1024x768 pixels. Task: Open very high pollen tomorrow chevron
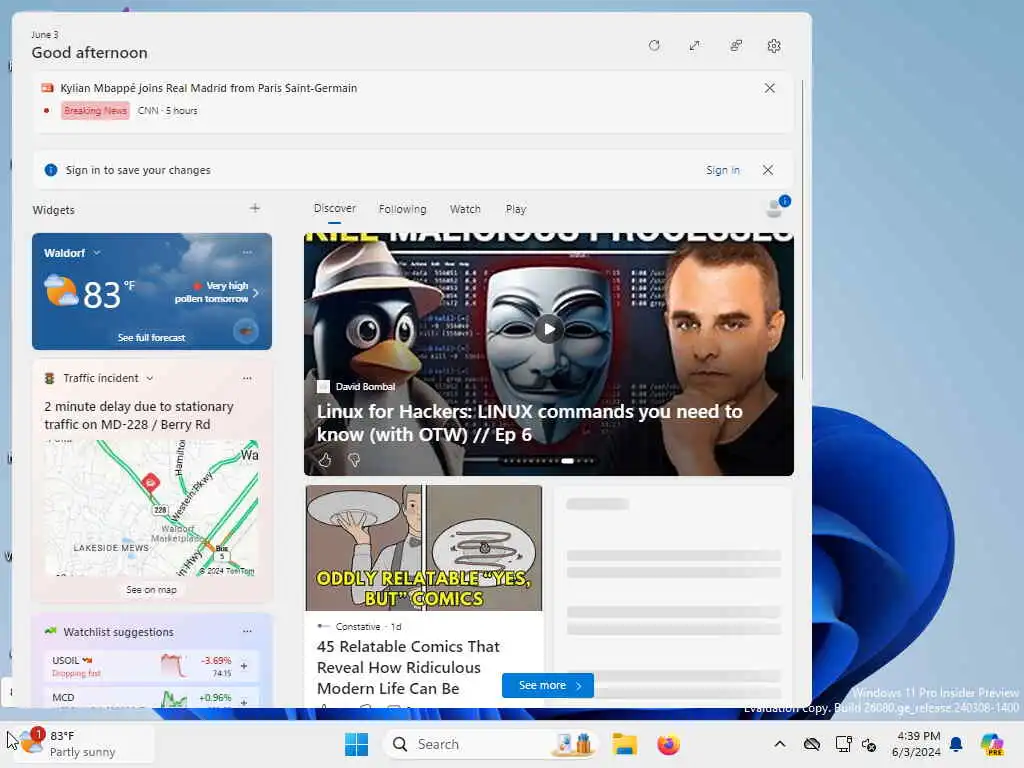[x=255, y=293]
